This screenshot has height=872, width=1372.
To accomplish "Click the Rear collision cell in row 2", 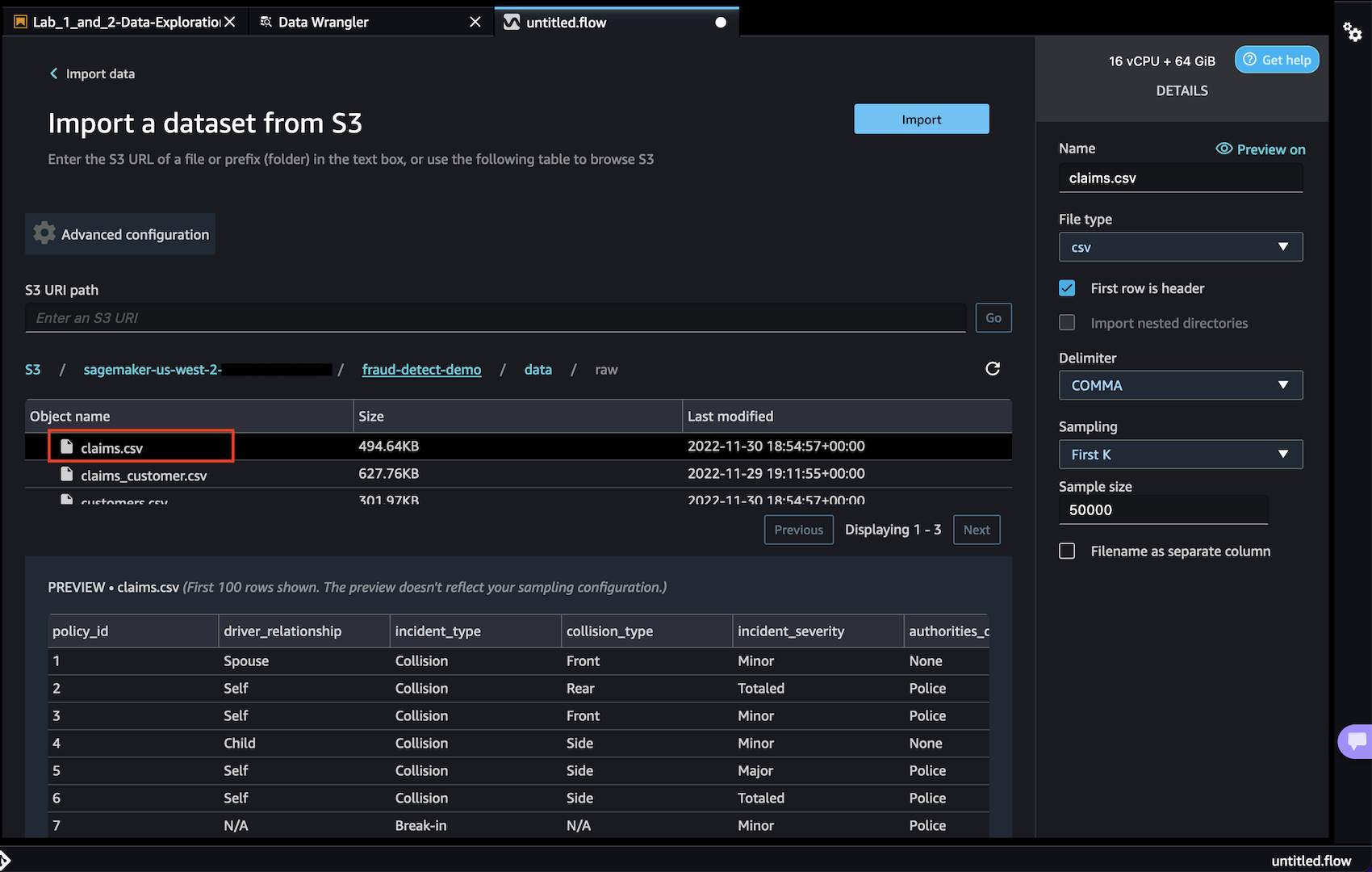I will point(580,688).
